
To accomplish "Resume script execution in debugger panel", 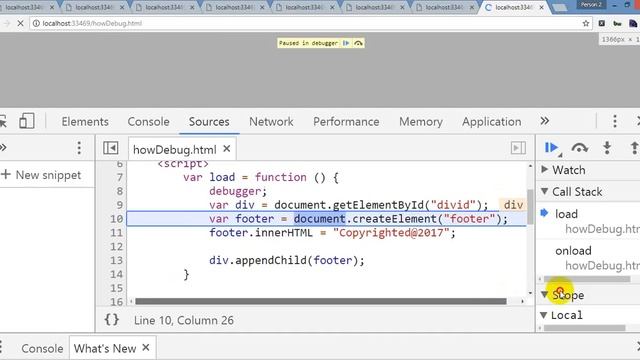I will point(551,147).
